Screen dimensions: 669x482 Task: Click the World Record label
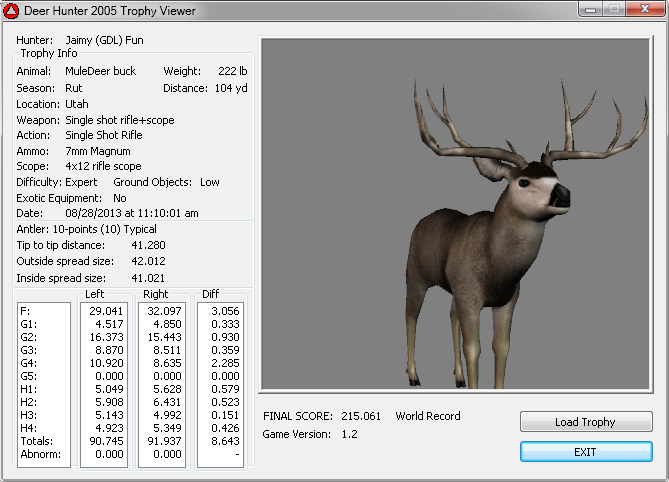(x=431, y=416)
